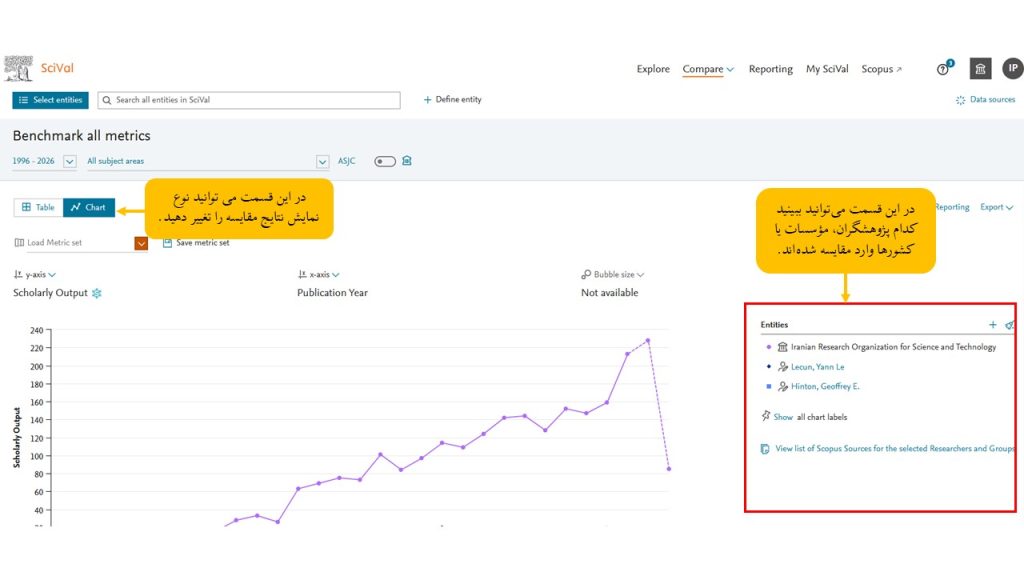This screenshot has width=1024, height=576.
Task: Open the Explore menu
Action: coord(653,69)
